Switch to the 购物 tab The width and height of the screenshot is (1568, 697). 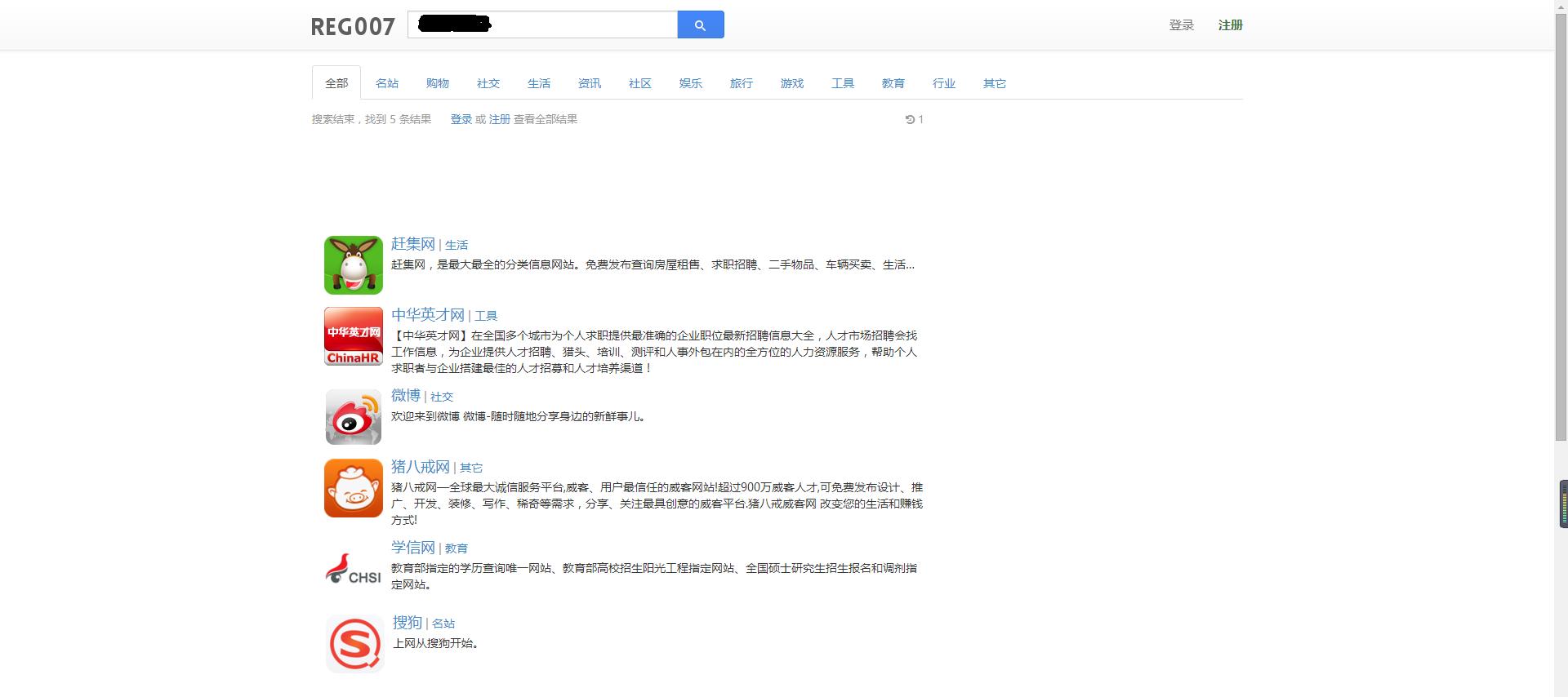tap(438, 83)
